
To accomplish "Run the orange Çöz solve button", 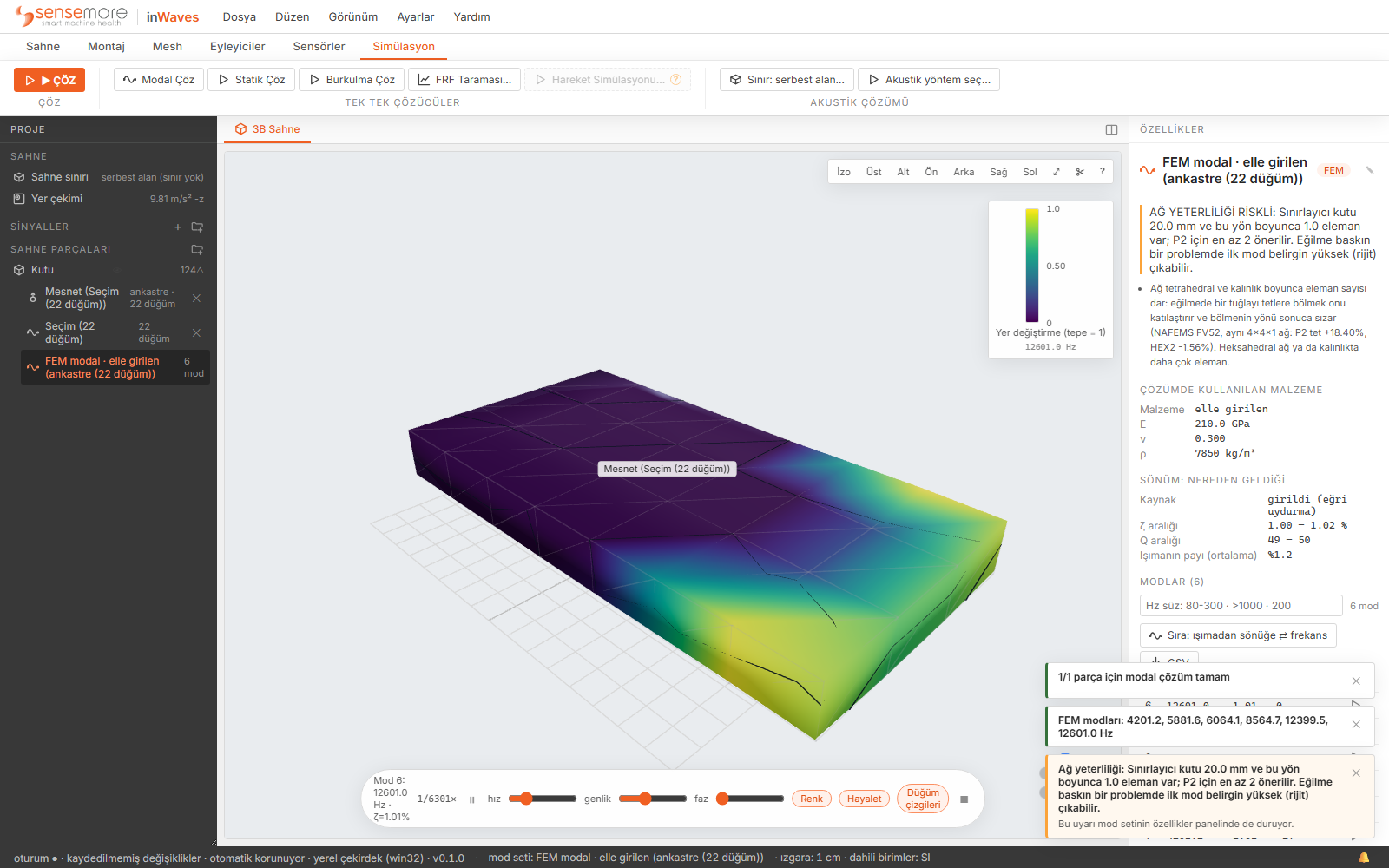I will [x=49, y=80].
